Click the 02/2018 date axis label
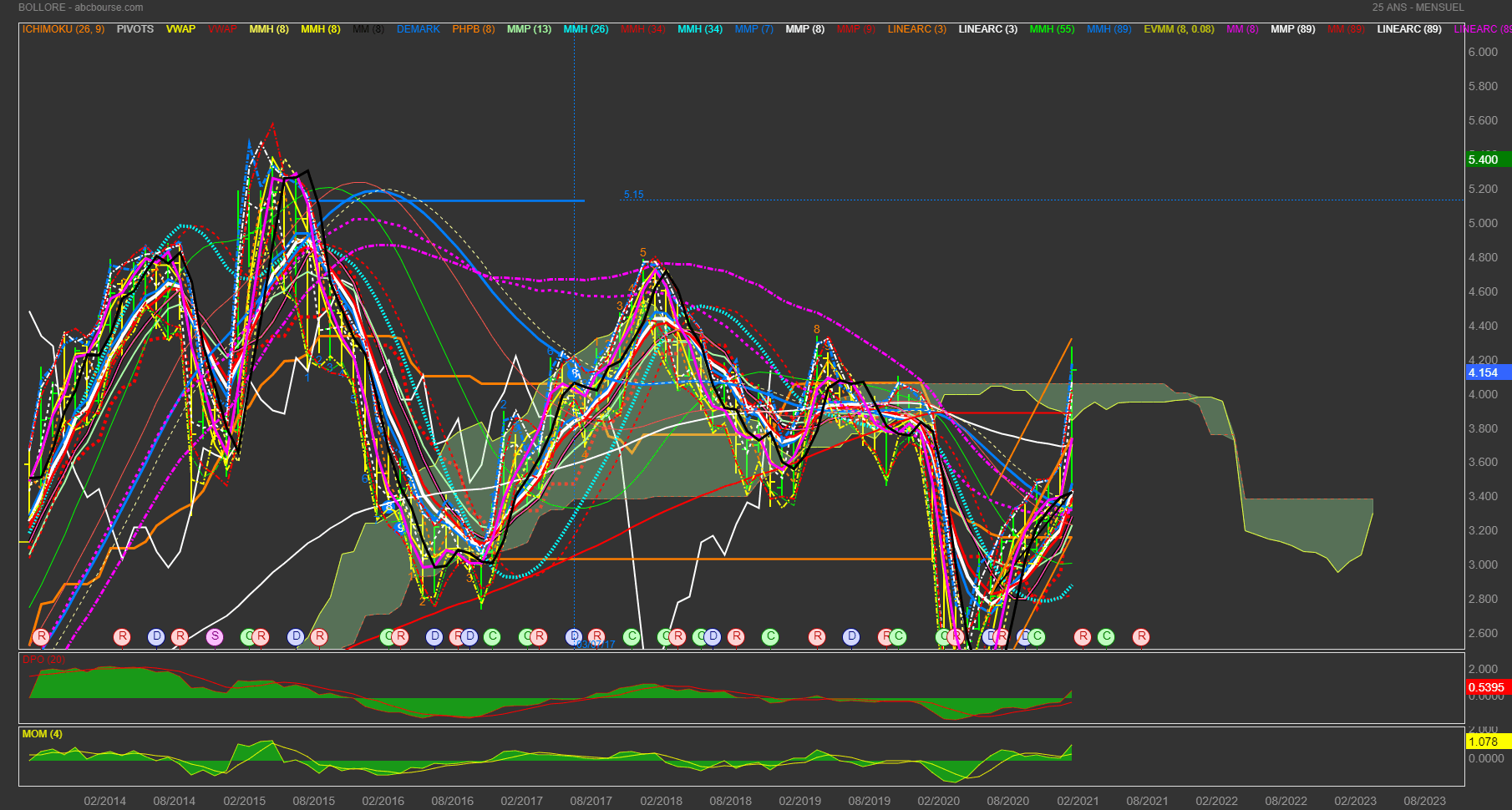 (662, 801)
